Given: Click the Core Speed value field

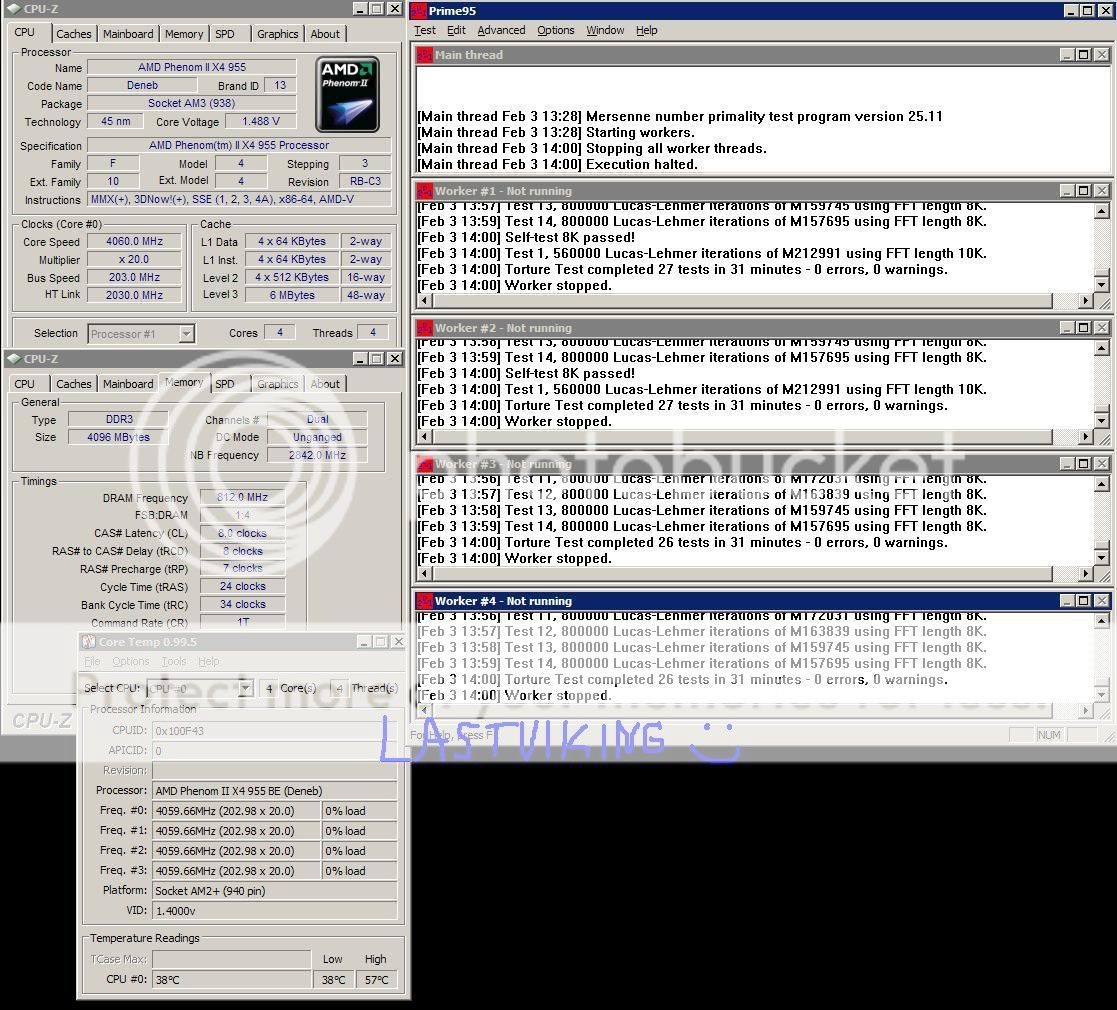Looking at the screenshot, I should [134, 242].
